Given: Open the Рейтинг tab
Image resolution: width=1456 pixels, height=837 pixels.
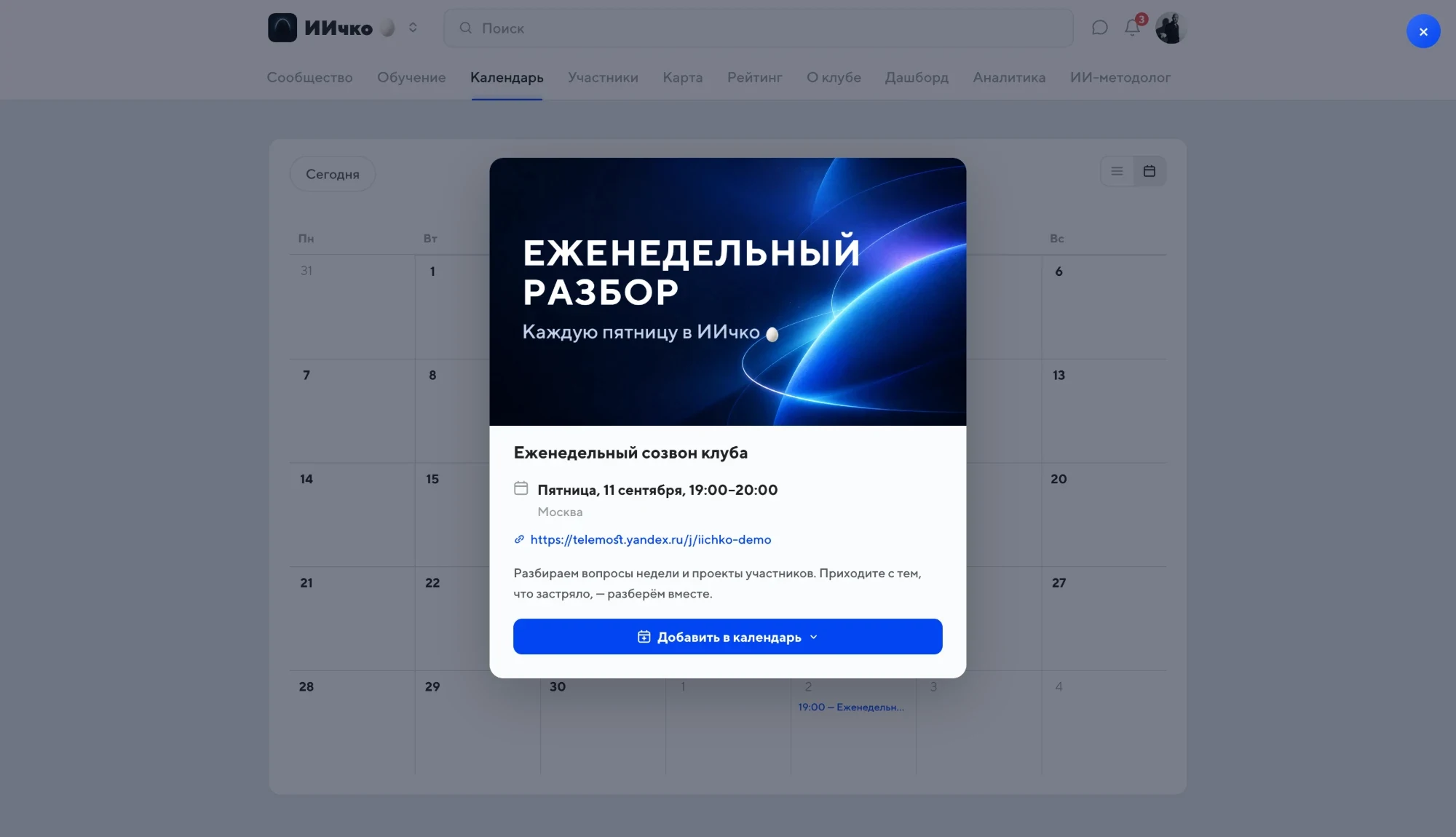Looking at the screenshot, I should pyautogui.click(x=754, y=77).
